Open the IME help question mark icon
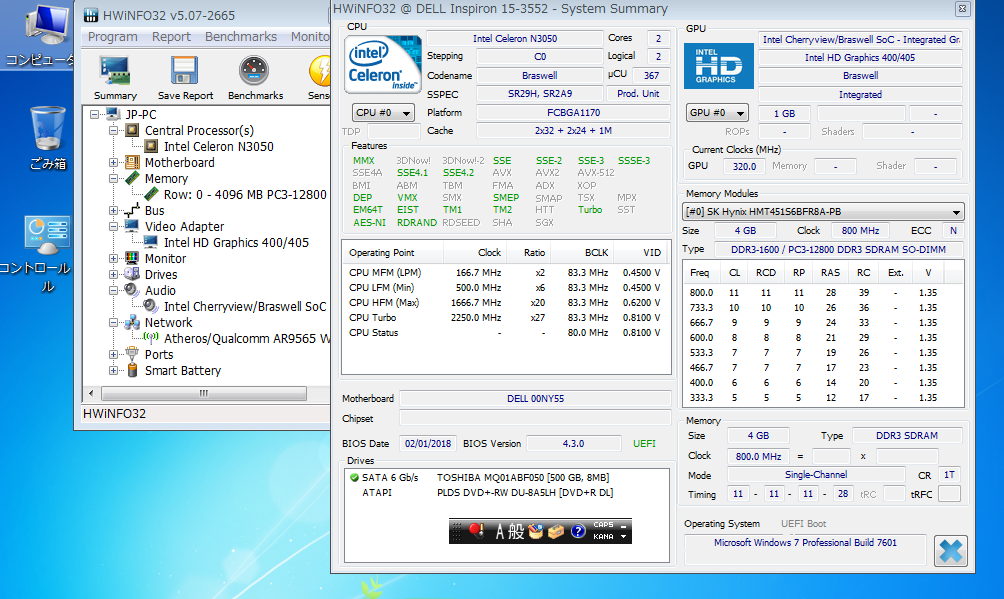1004x599 pixels. (578, 531)
